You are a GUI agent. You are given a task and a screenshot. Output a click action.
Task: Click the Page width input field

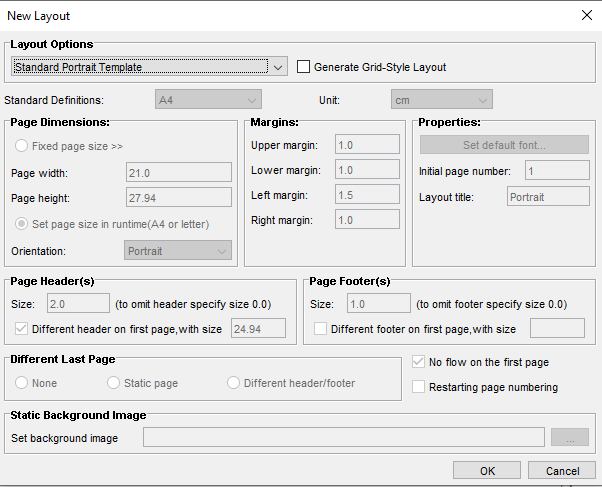(x=179, y=173)
